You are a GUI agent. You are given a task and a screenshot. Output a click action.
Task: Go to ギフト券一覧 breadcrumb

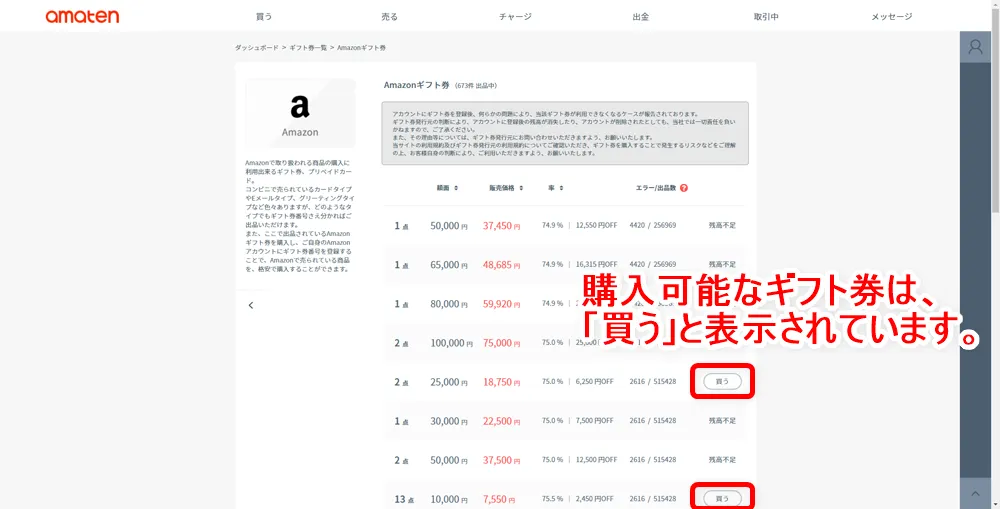[308, 48]
